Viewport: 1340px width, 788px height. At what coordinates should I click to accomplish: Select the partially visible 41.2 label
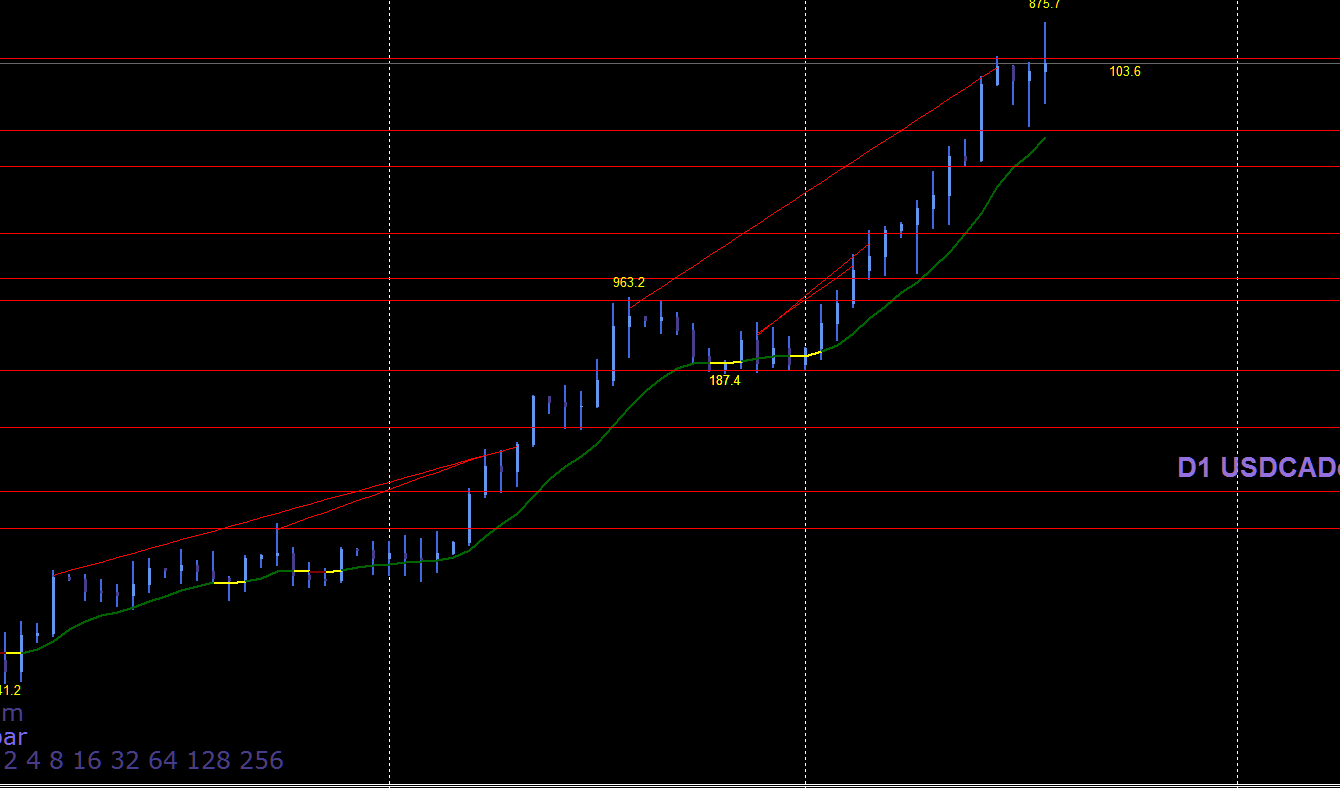[x=10, y=690]
